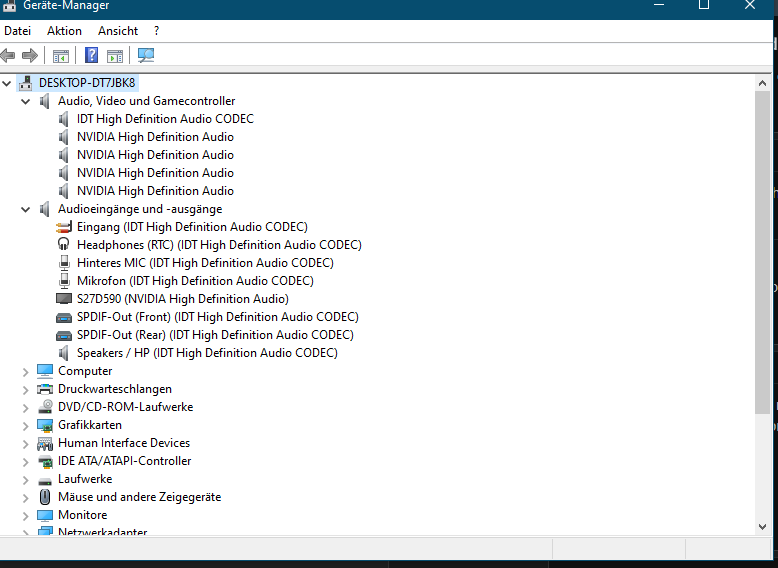Click the vertical scrollbar thumb
Screen dimensions: 778x568
tap(763, 252)
